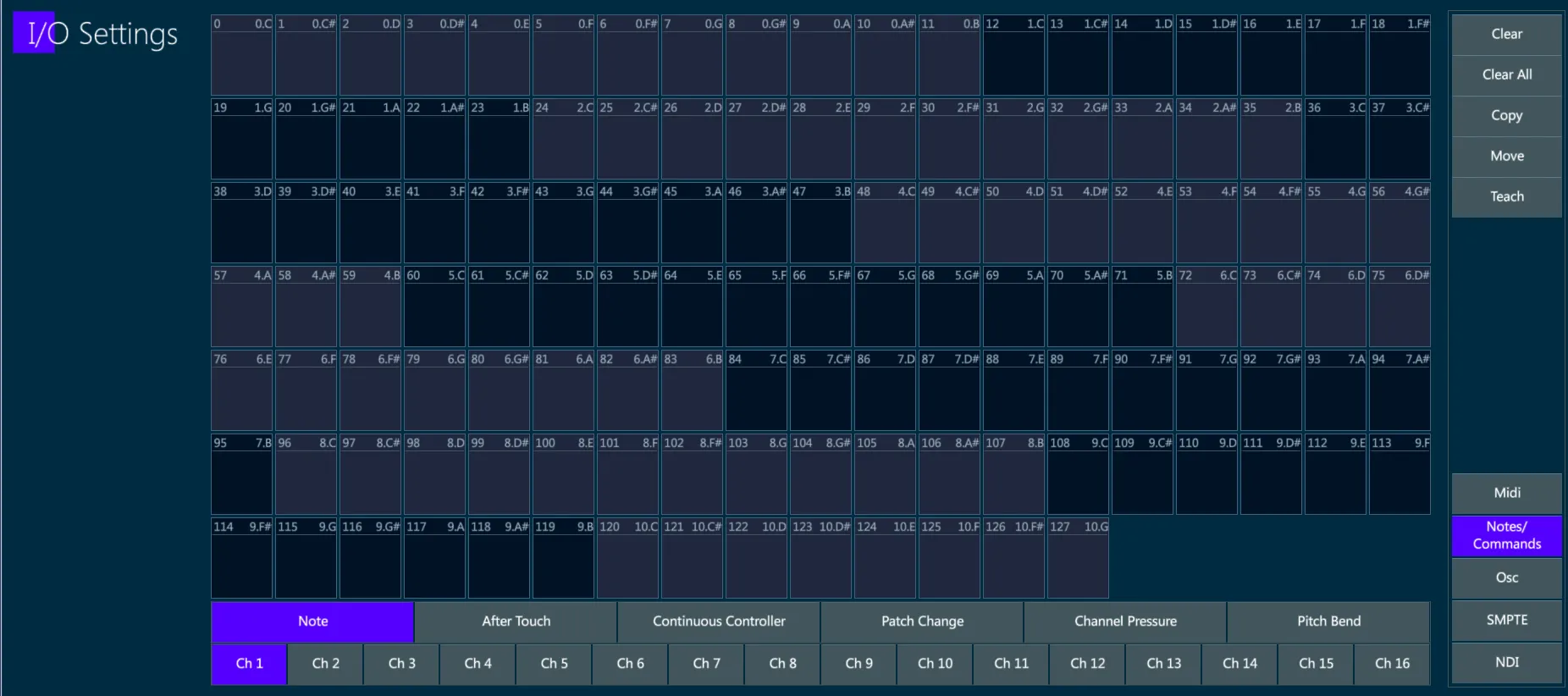Select the Copy button
The width and height of the screenshot is (1568, 696).
click(1506, 116)
